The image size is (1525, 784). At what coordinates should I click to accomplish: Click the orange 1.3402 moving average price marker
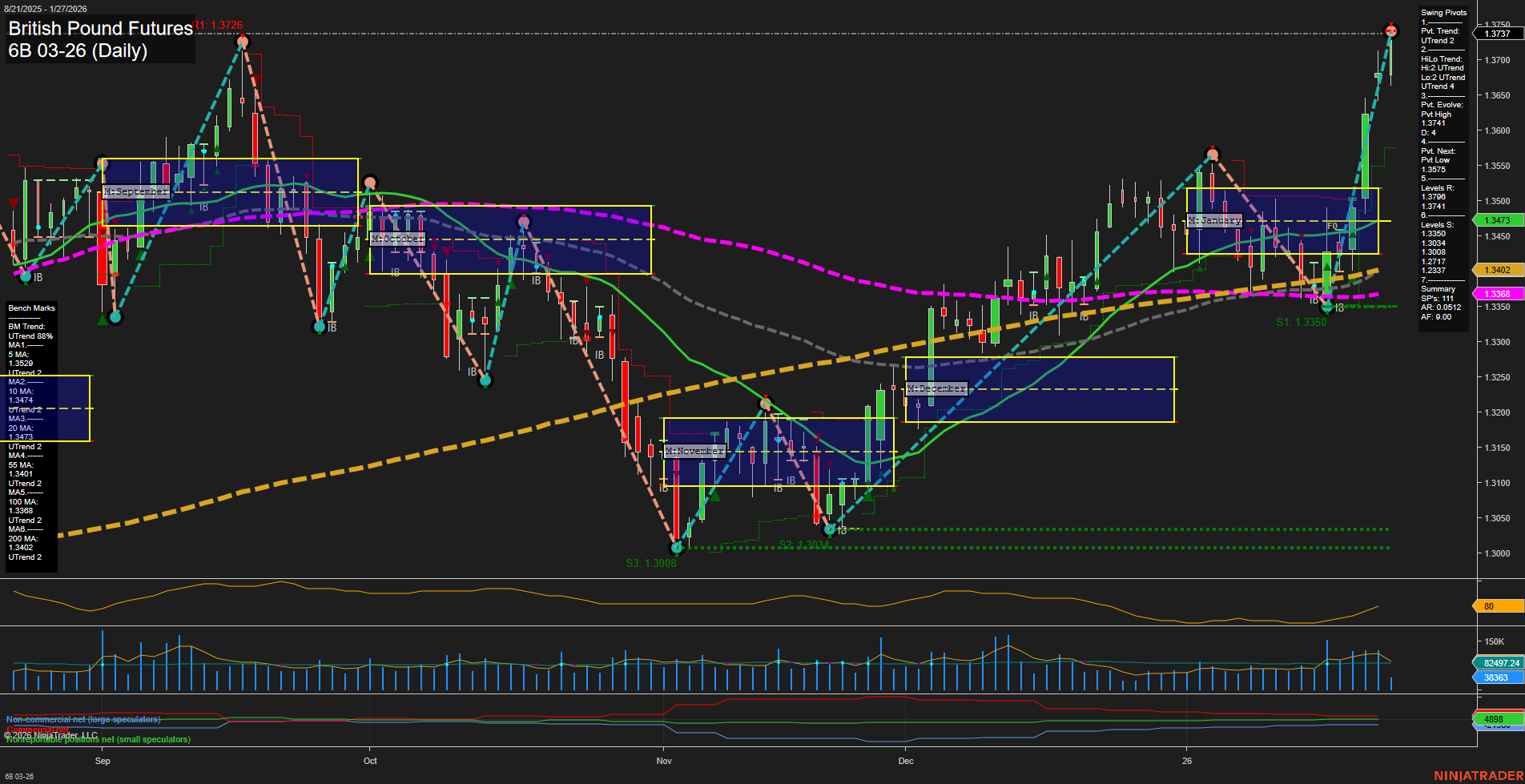pyautogui.click(x=1496, y=270)
